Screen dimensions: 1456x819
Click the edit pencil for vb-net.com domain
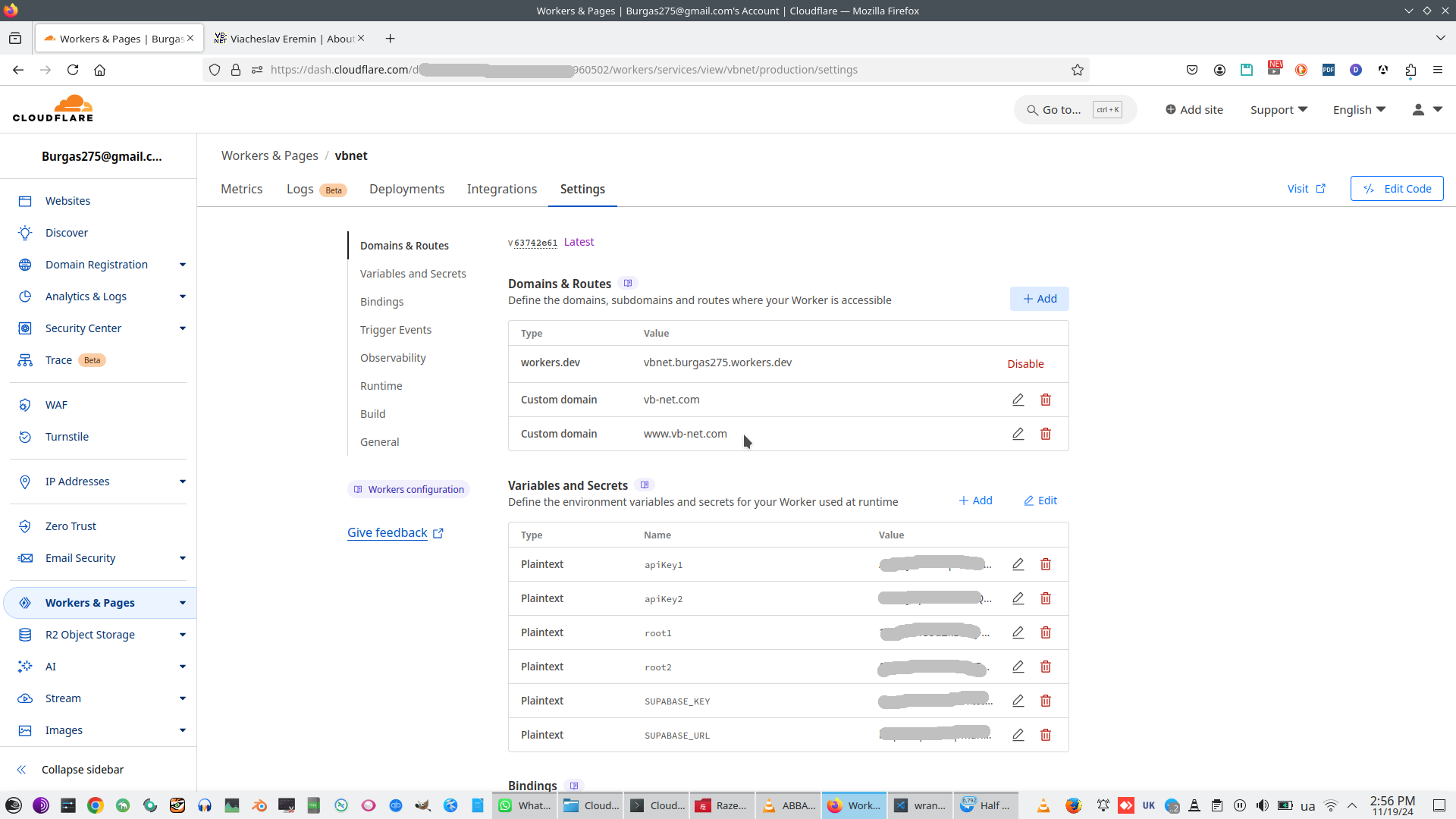point(1018,400)
